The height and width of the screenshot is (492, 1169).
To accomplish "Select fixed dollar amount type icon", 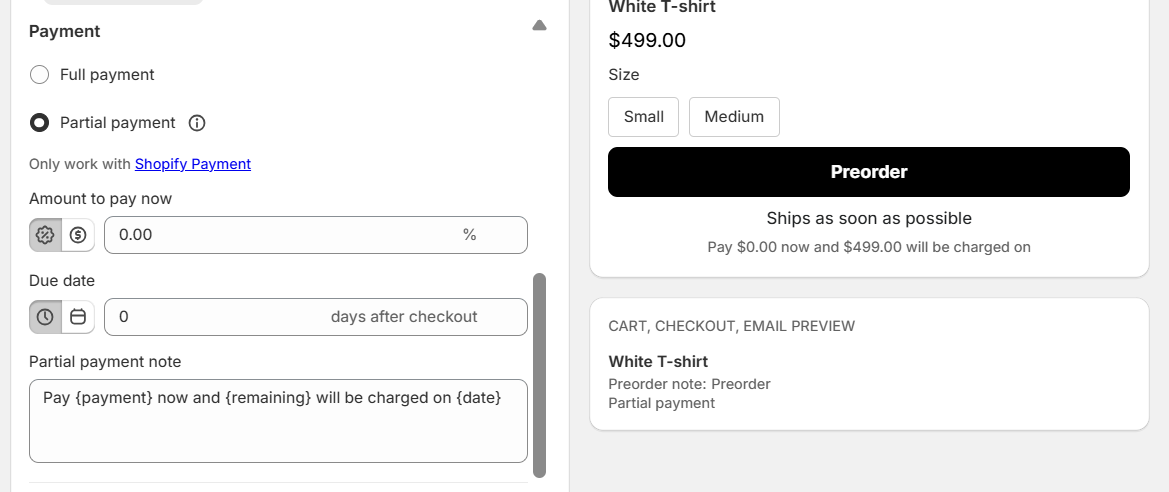I will pyautogui.click(x=78, y=235).
